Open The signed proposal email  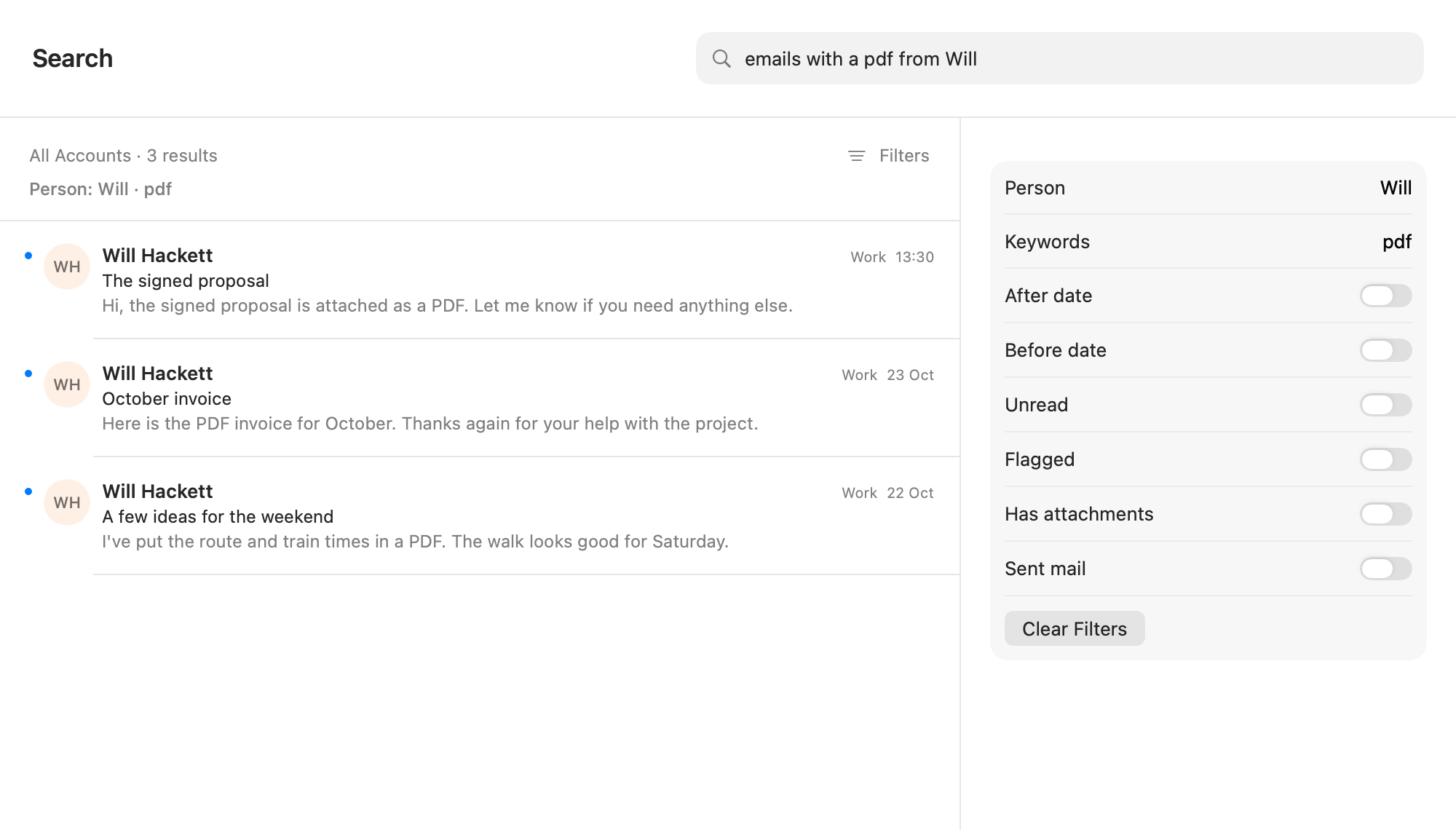(x=480, y=280)
